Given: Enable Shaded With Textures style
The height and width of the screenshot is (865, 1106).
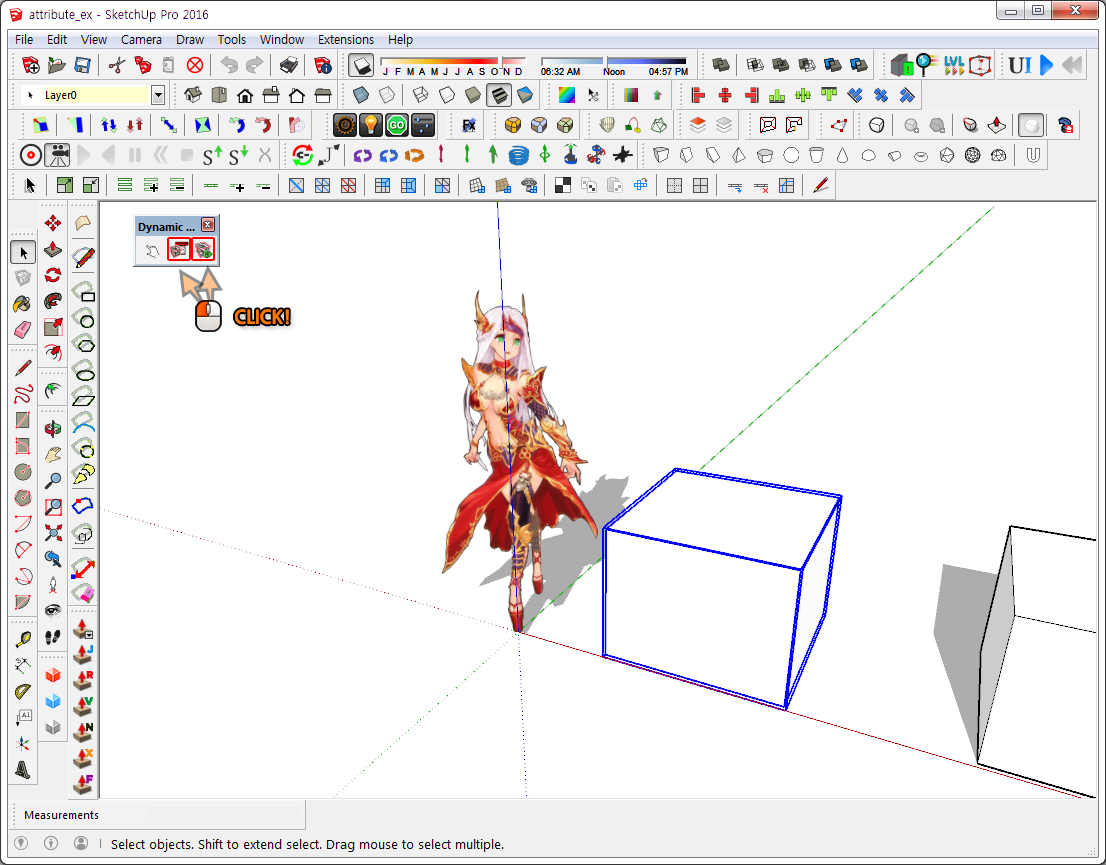Looking at the screenshot, I should click(x=499, y=95).
